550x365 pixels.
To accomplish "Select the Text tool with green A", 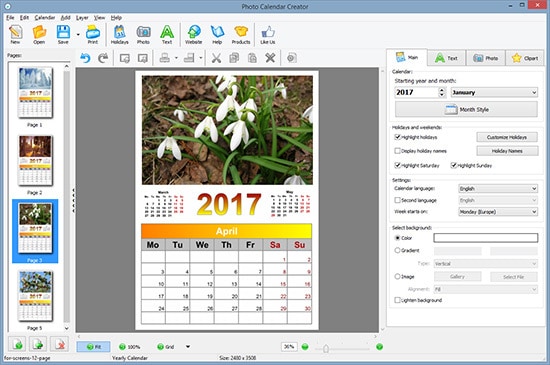I will (167, 35).
